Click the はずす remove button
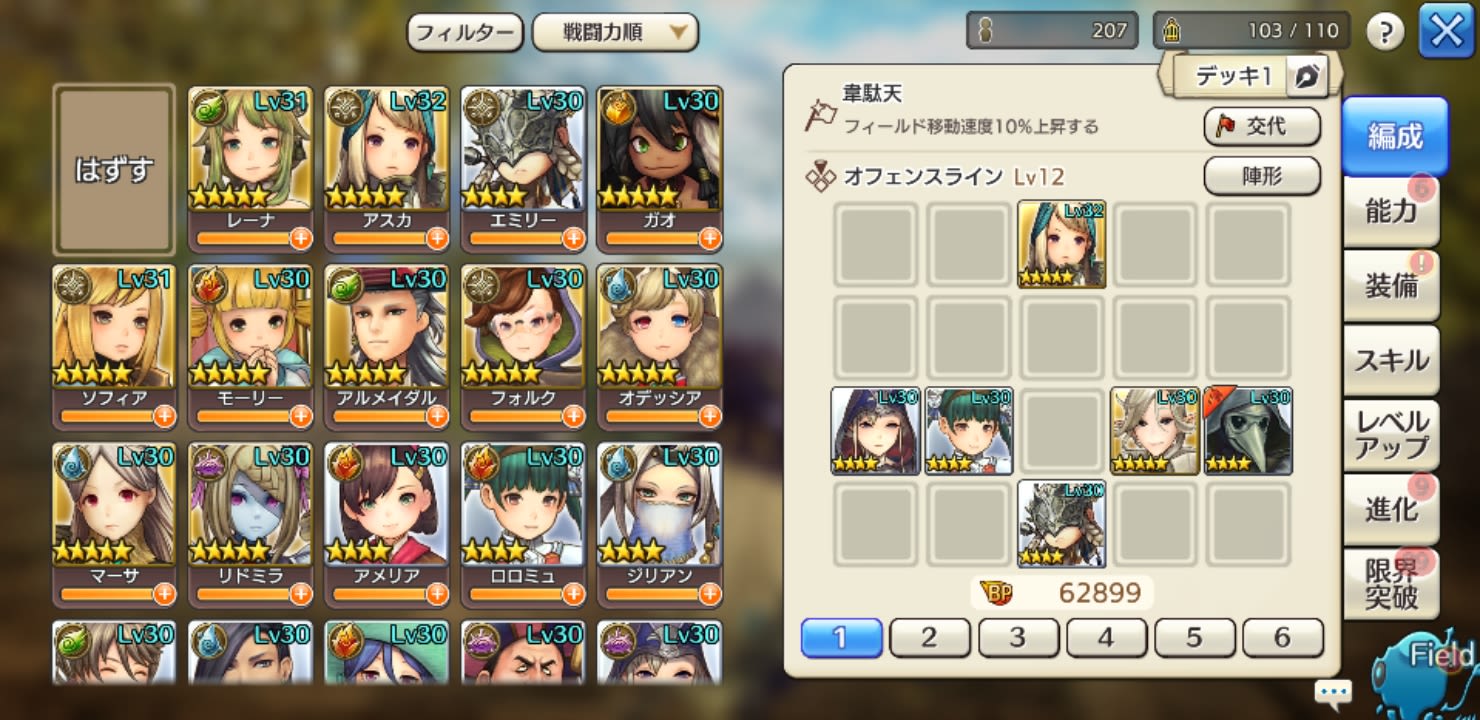 point(114,169)
